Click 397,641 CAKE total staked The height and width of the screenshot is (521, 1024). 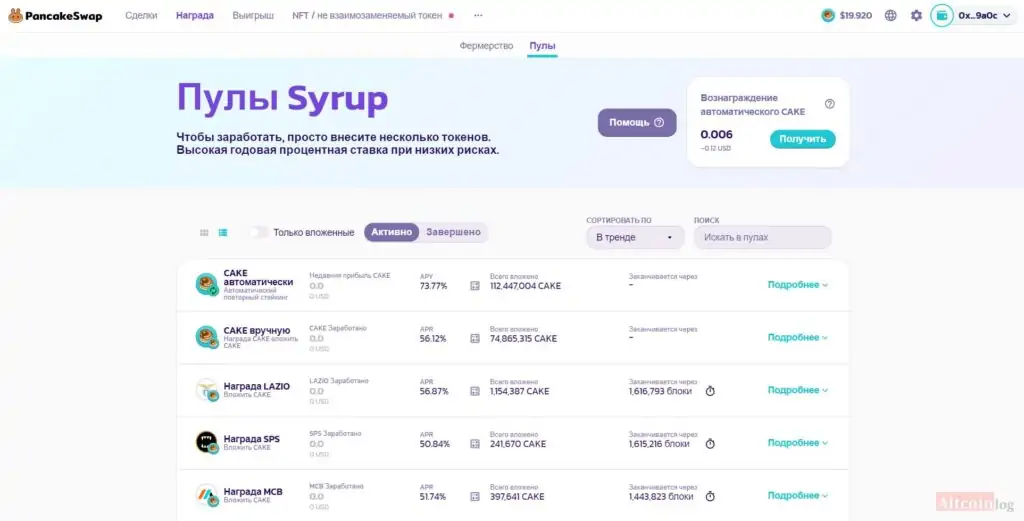click(518, 497)
